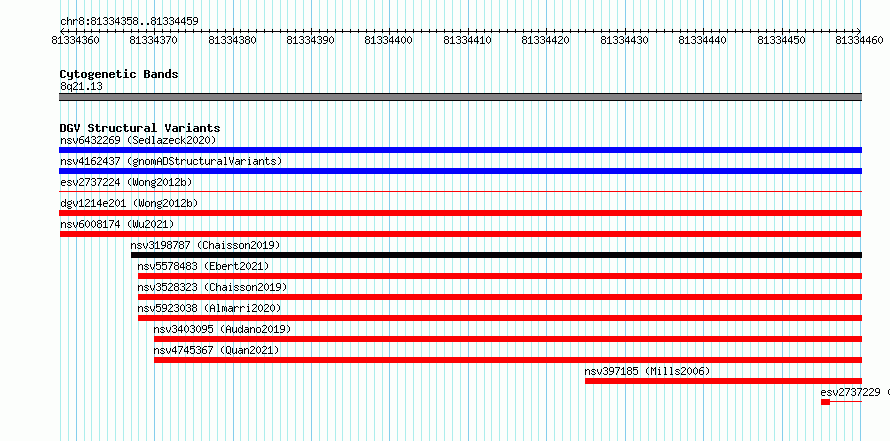Click ruler position 81334460
The width and height of the screenshot is (890, 441).
coord(859,40)
